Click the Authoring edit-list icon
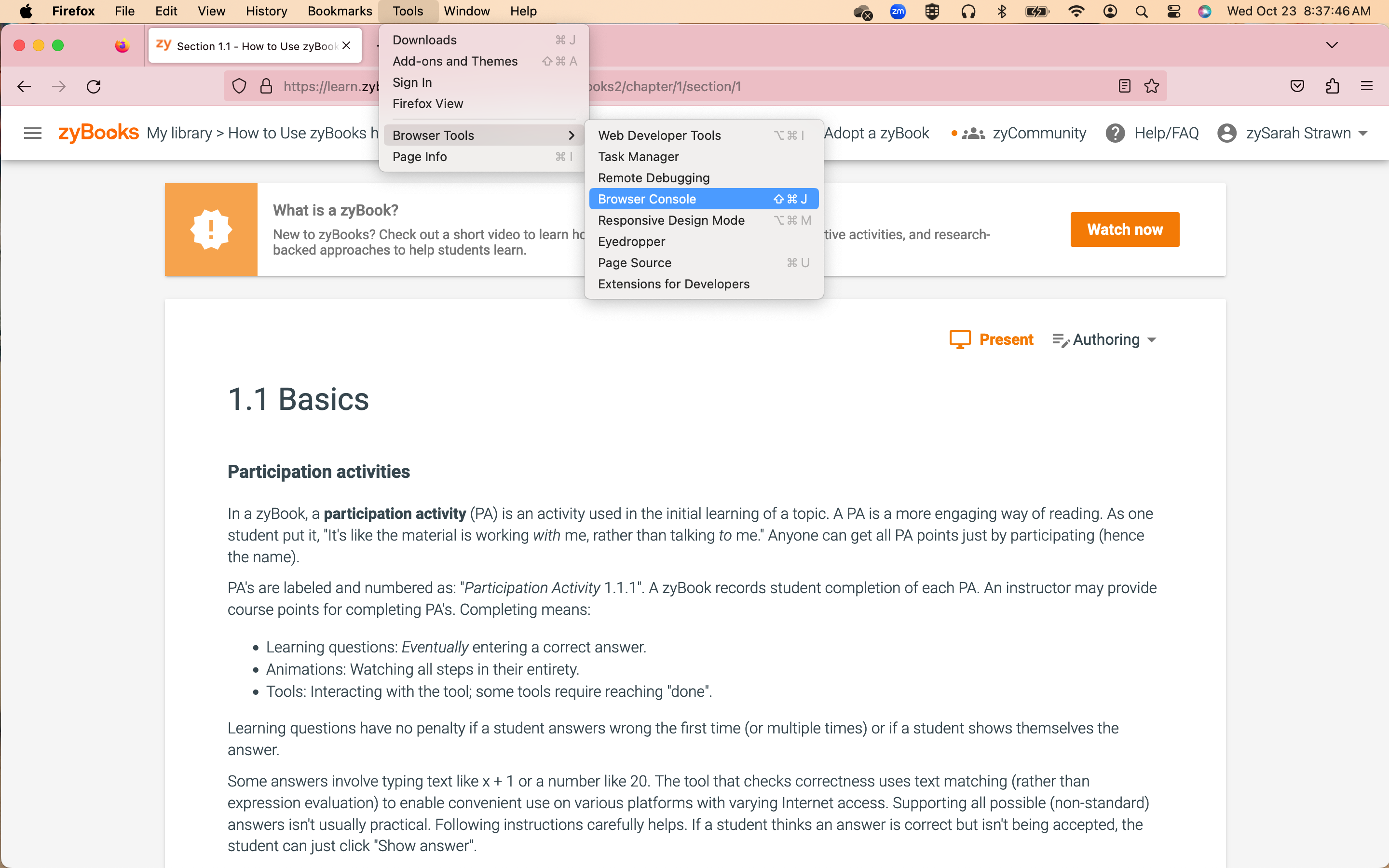Screen dimensions: 1389x868 [1061, 340]
